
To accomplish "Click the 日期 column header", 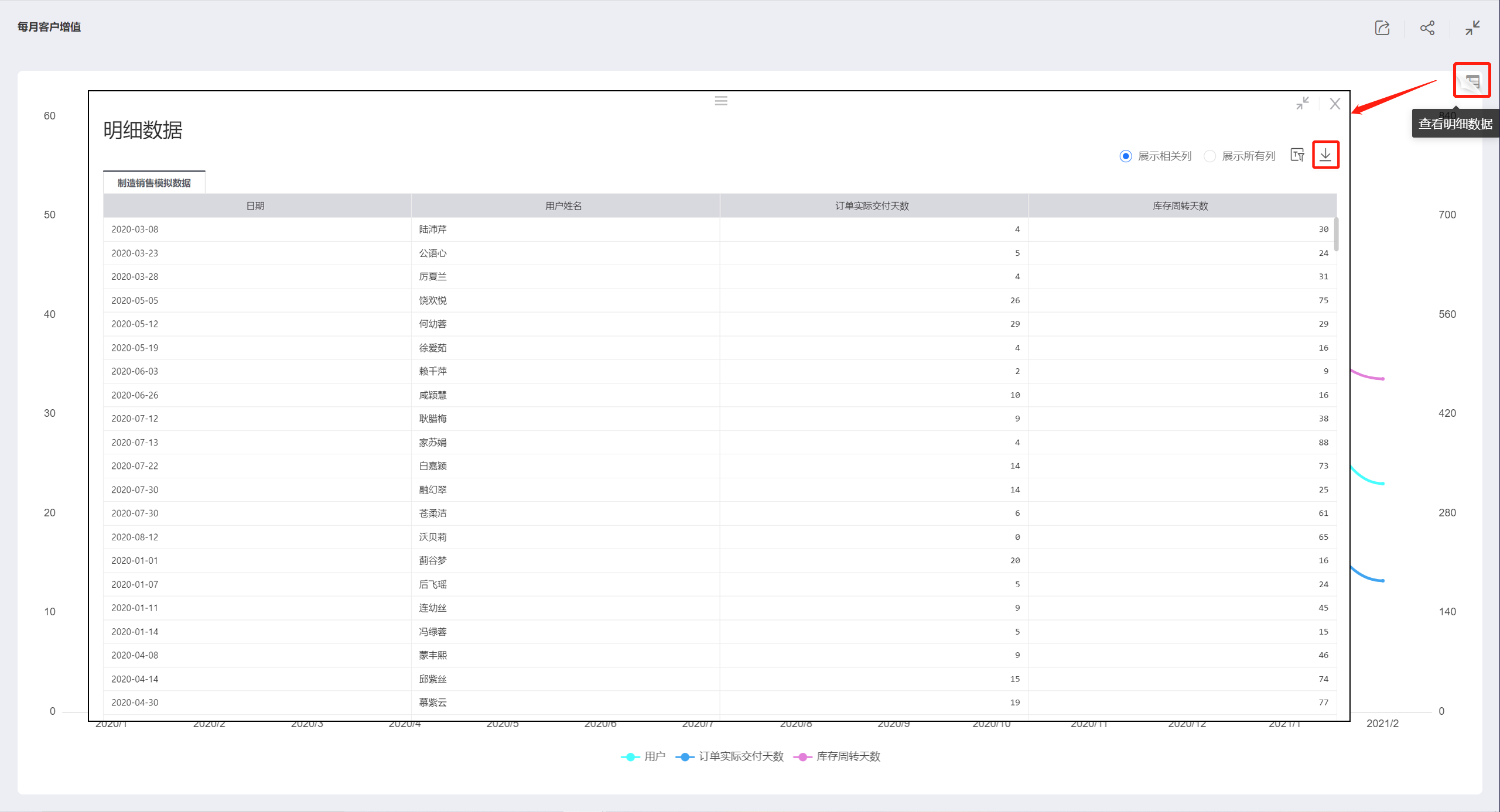I will point(255,206).
